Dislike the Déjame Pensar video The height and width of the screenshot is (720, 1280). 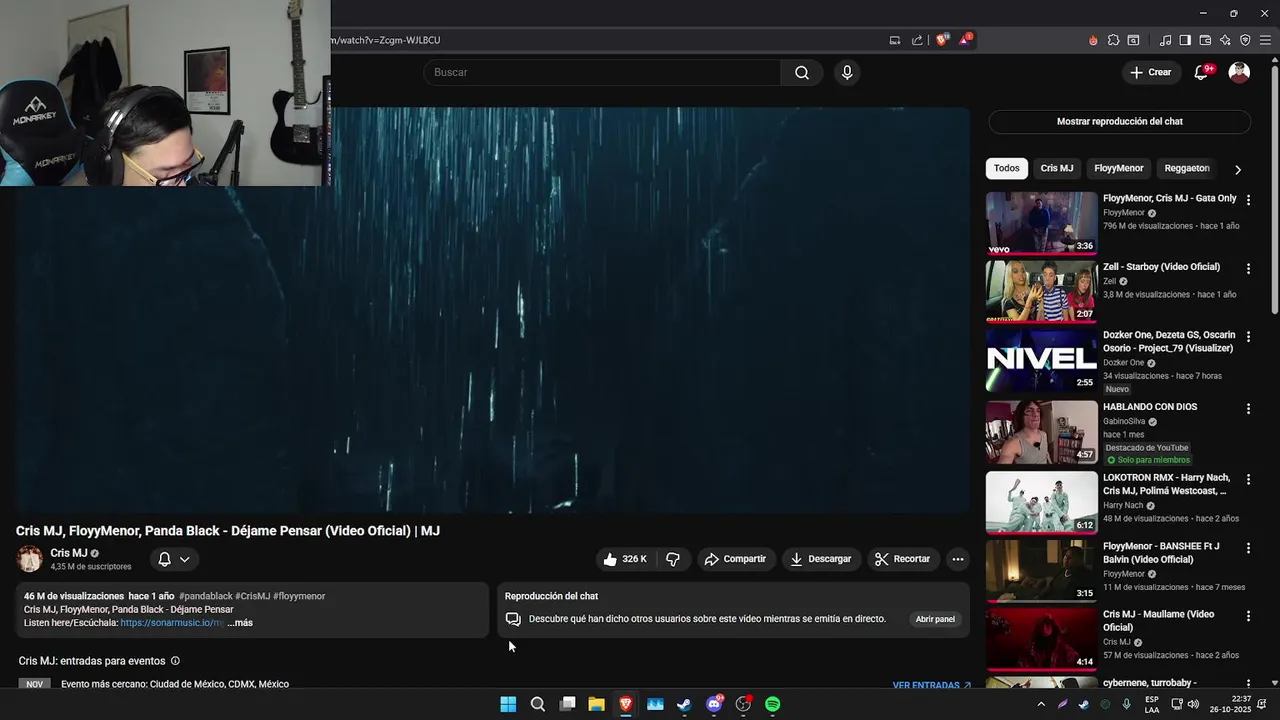673,559
